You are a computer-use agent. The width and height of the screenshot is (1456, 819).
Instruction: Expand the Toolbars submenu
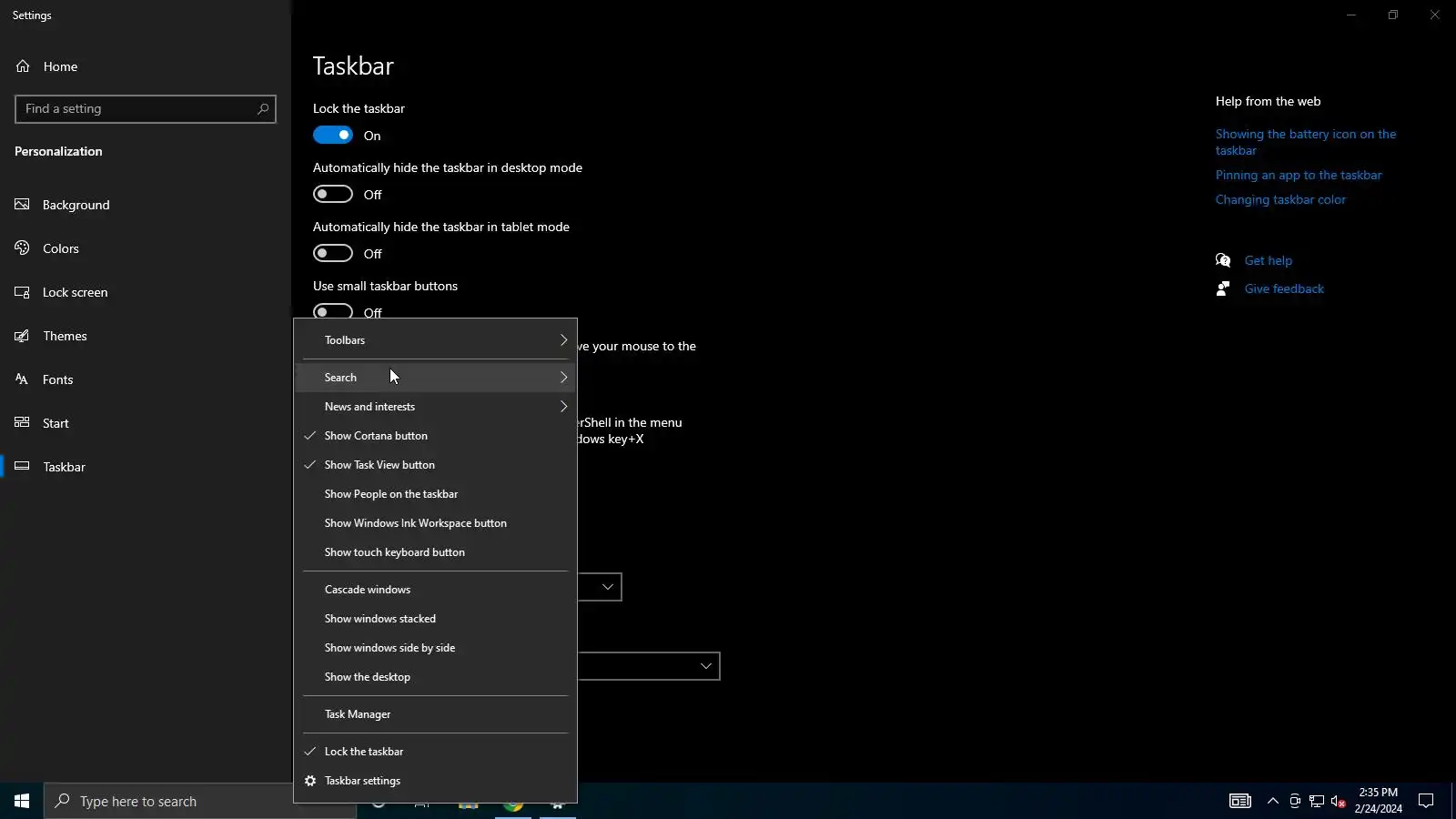[x=436, y=340]
